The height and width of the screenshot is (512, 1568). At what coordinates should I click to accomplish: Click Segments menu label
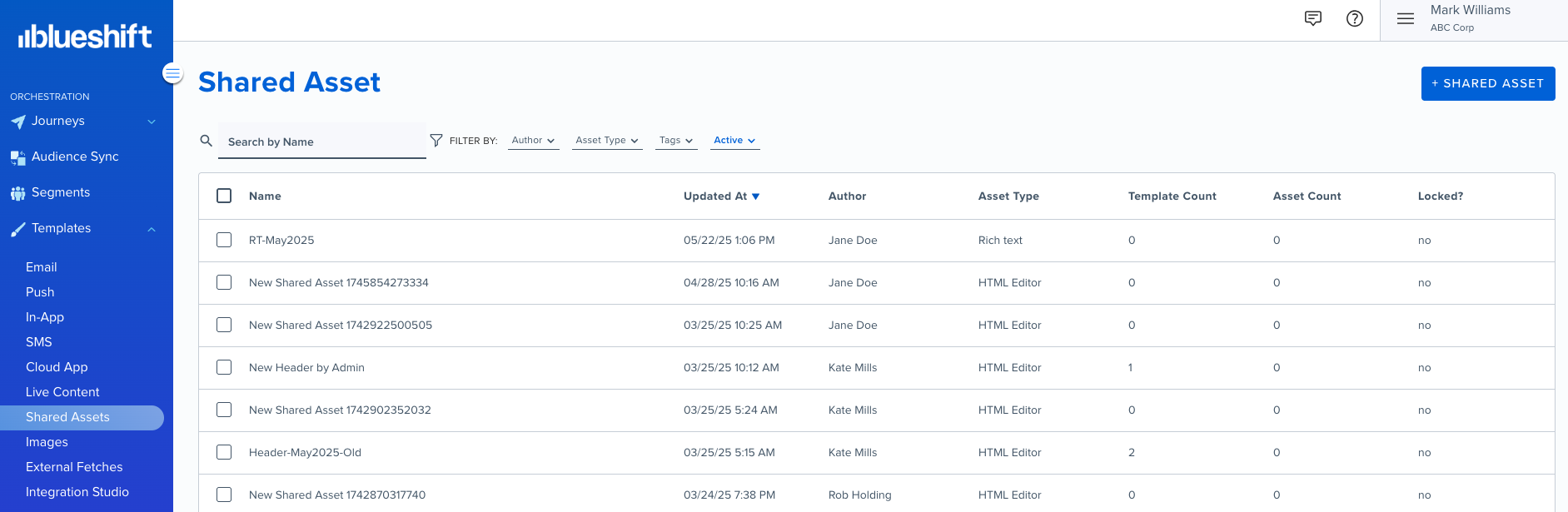pos(61,192)
